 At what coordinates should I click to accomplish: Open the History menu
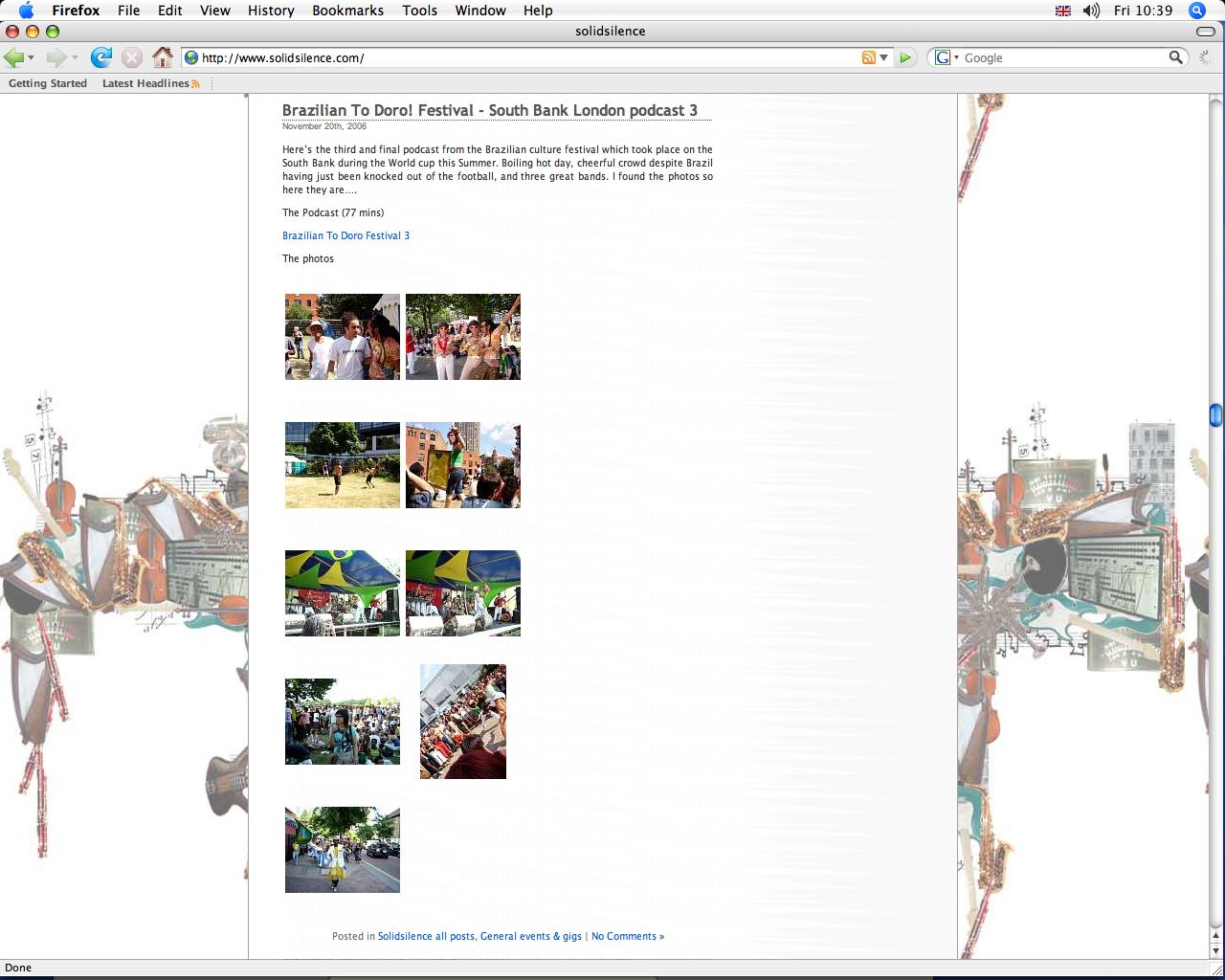271,11
